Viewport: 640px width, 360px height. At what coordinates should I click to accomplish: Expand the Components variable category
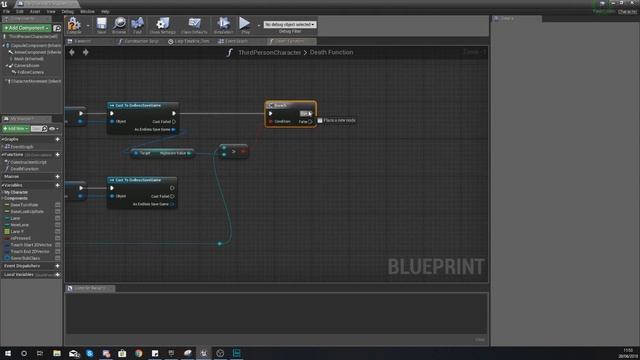pos(2,198)
